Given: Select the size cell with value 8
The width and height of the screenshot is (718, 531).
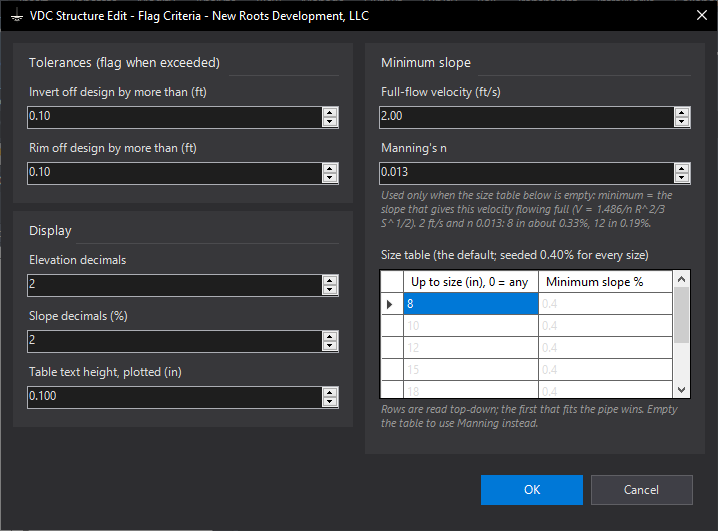Looking at the screenshot, I should point(471,304).
